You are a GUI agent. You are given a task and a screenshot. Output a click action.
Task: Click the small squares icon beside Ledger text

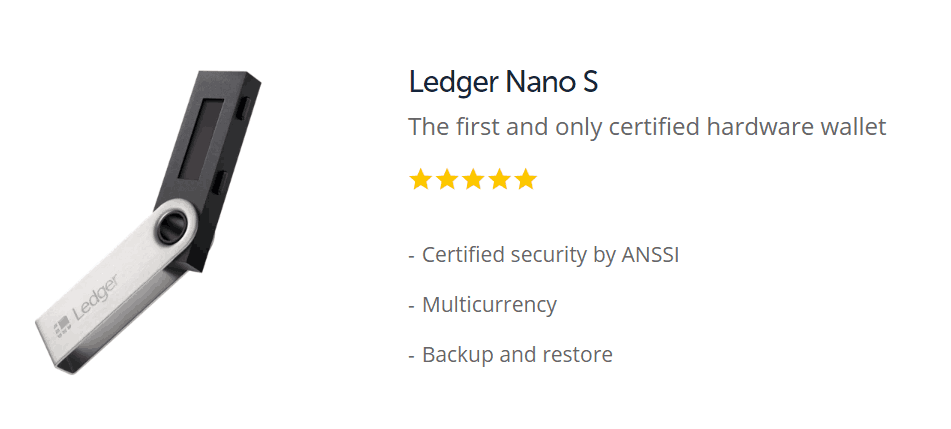[x=61, y=325]
